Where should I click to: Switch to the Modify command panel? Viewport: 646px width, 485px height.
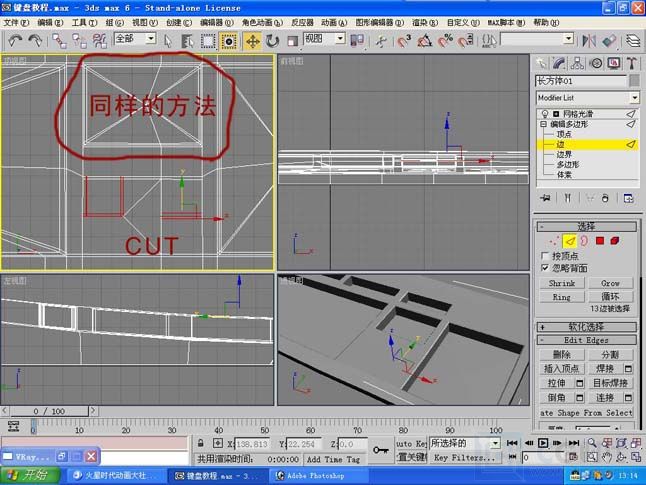click(559, 63)
